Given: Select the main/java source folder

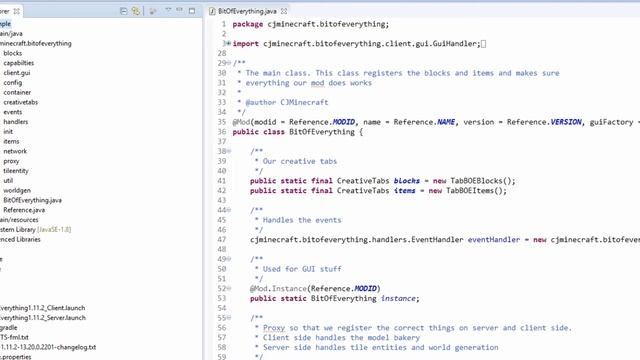Looking at the screenshot, I should click(x=11, y=33).
